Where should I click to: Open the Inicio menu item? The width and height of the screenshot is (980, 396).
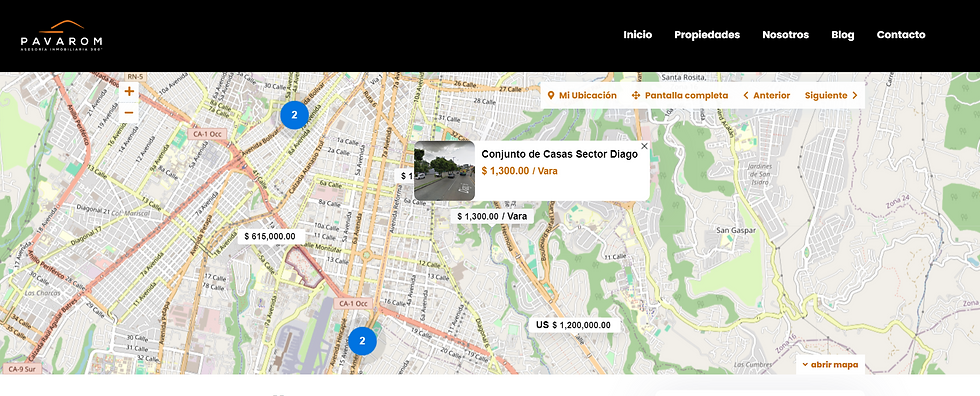(x=638, y=35)
